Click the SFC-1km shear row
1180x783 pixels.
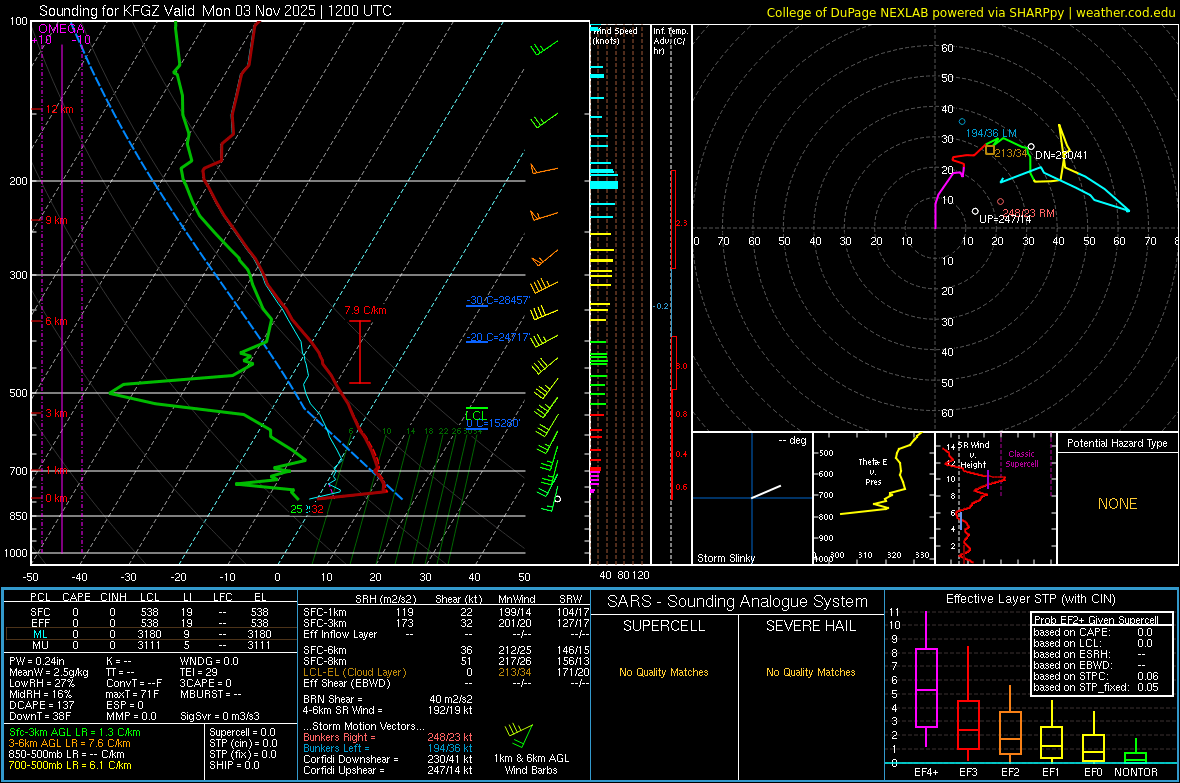tap(446, 612)
